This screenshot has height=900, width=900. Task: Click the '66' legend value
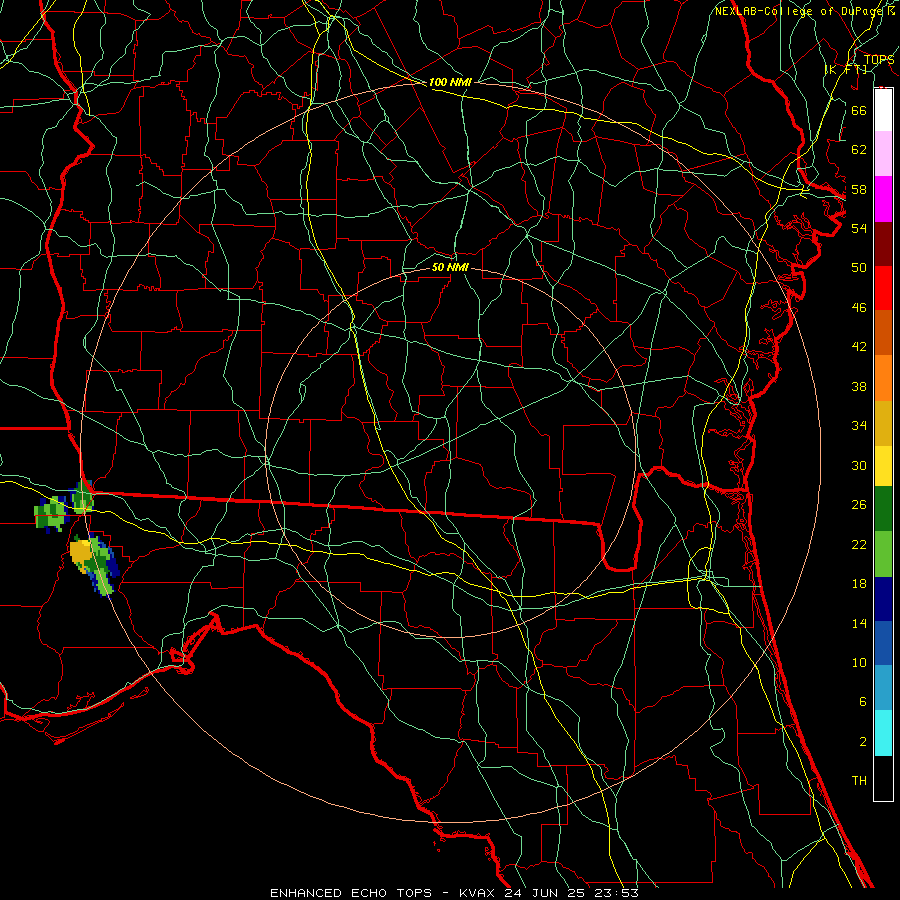pos(859,110)
